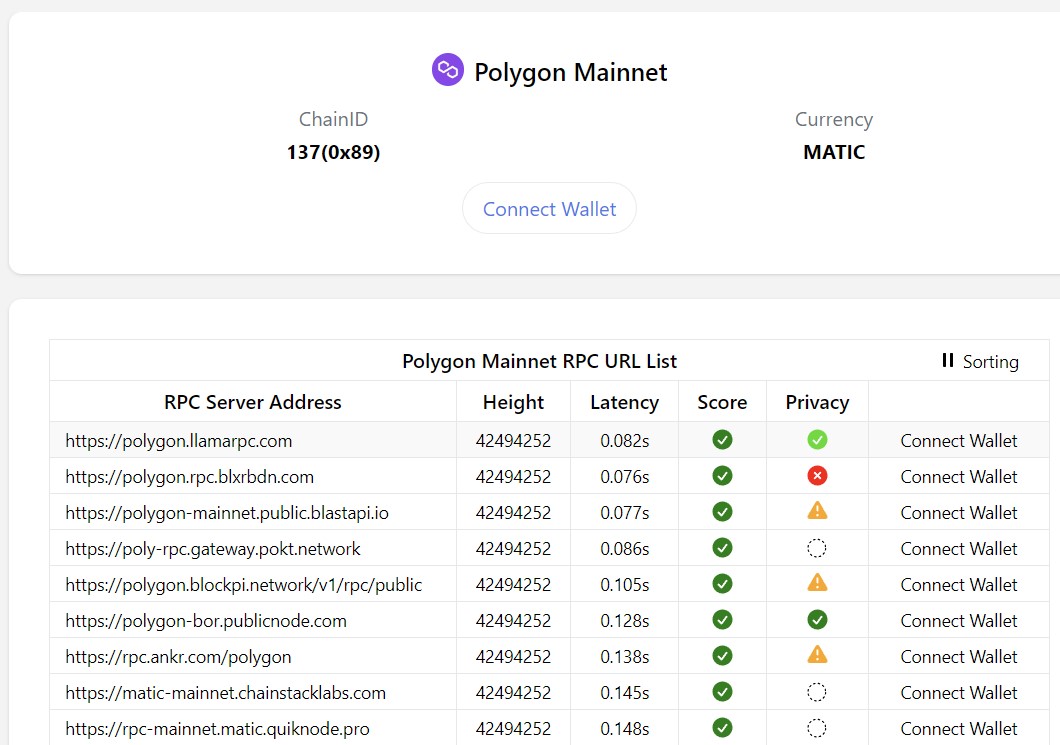1060x745 pixels.
Task: Click latency 0.128s in publicnode row
Action: pos(625,621)
